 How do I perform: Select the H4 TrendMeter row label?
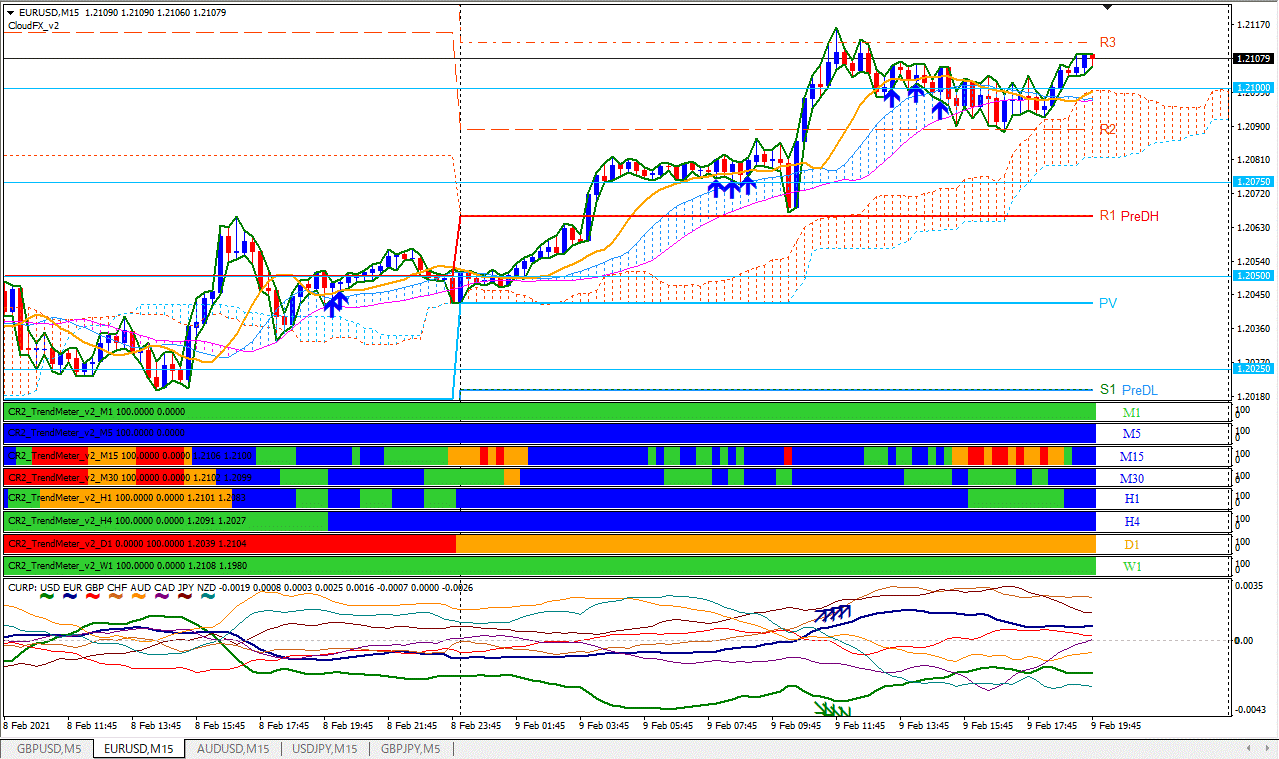[1131, 520]
